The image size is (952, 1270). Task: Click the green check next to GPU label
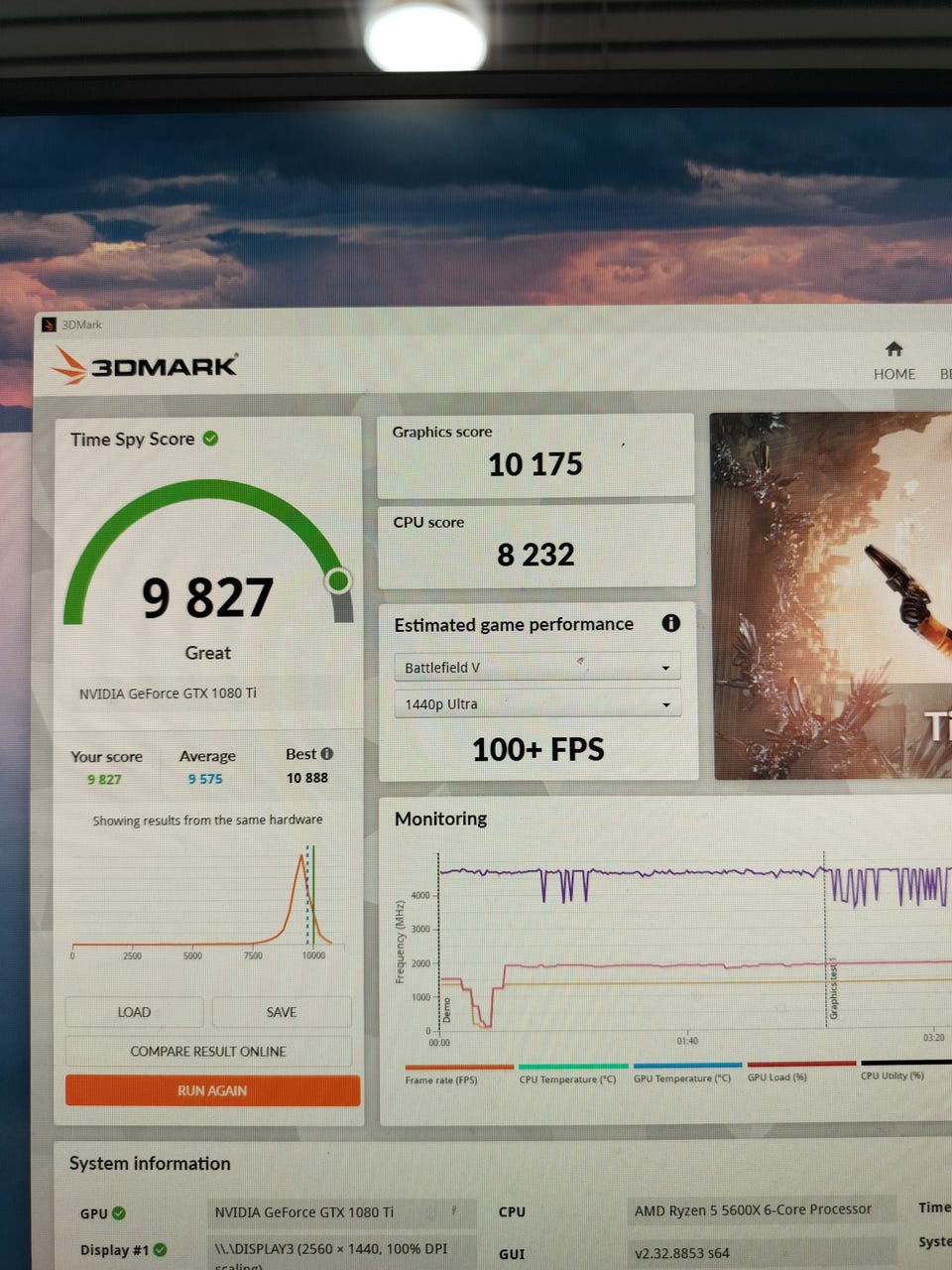pos(119,1212)
